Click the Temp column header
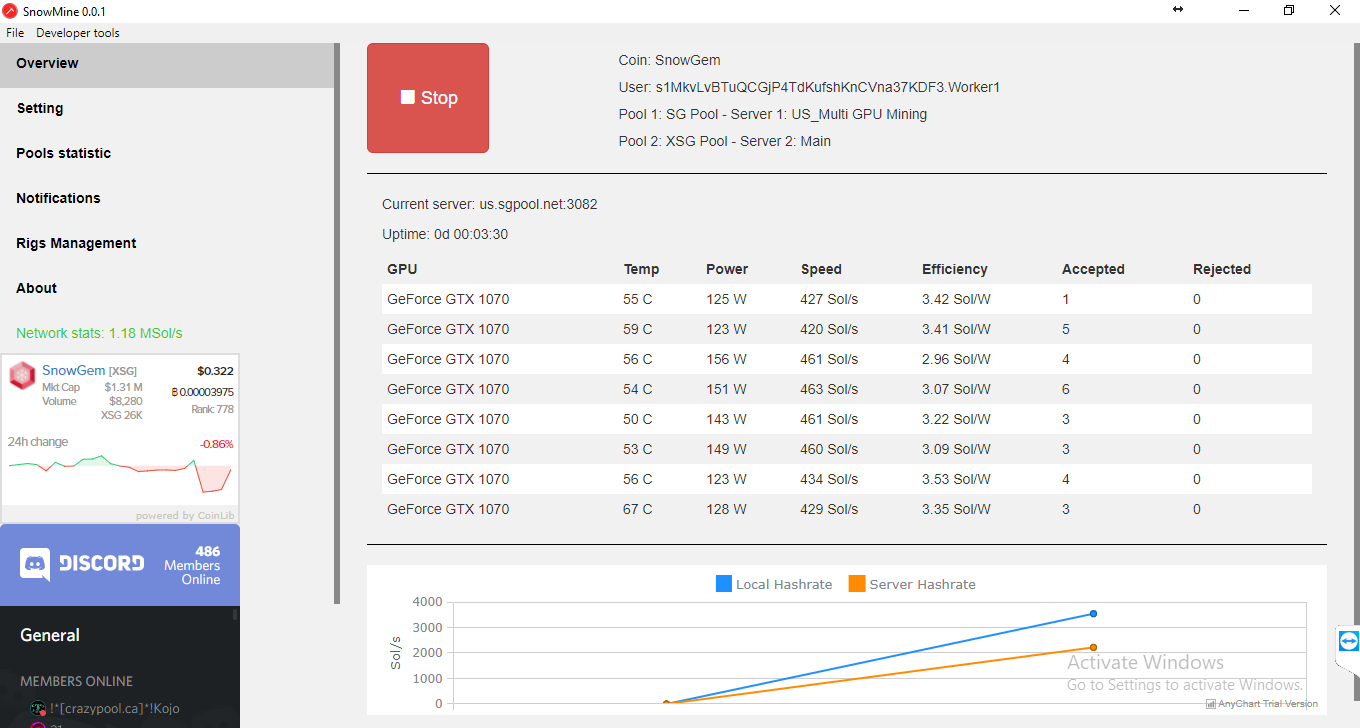This screenshot has width=1360, height=728. pyautogui.click(x=641, y=269)
